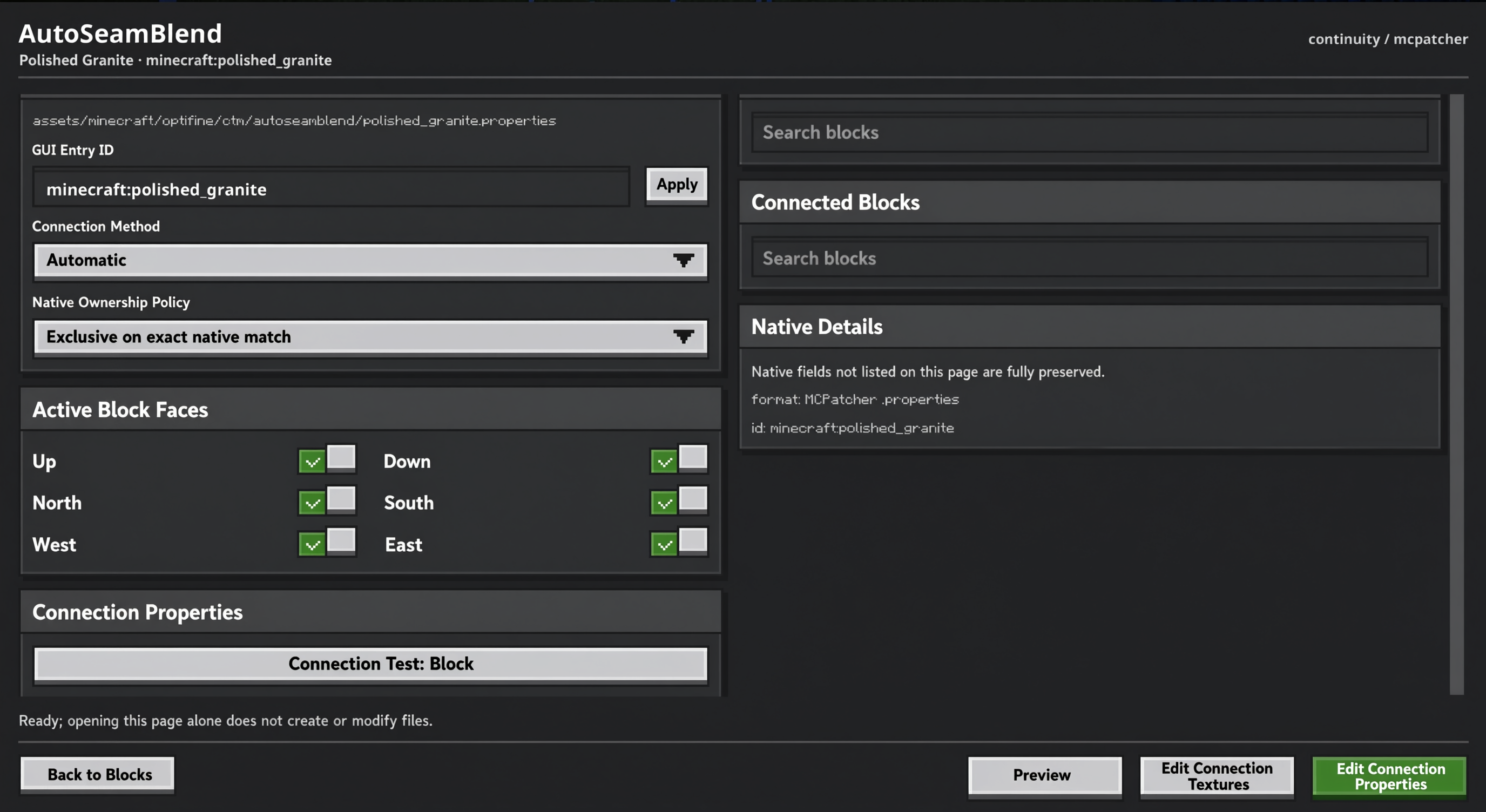Focus Search blocks under Connected Blocks
1486x812 pixels.
pos(1090,257)
